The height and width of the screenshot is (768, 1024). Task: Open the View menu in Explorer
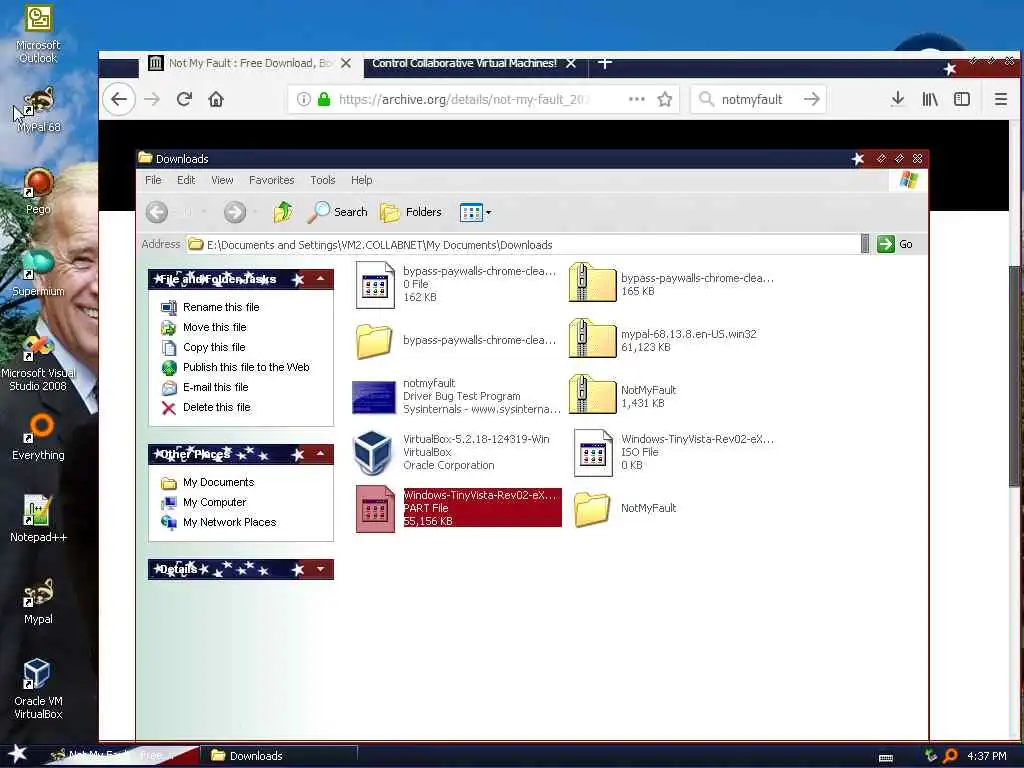coord(222,180)
